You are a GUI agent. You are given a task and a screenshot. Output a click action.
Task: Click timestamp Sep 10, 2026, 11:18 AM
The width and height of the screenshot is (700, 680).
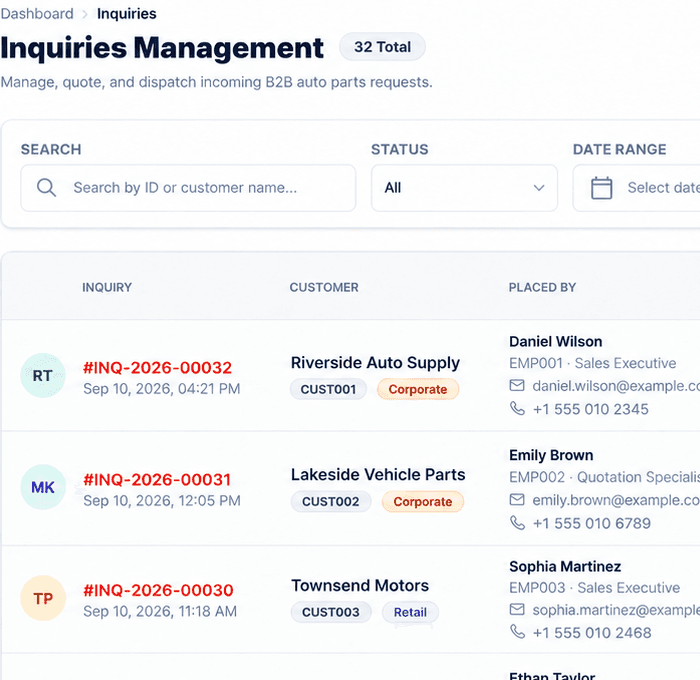coord(160,611)
